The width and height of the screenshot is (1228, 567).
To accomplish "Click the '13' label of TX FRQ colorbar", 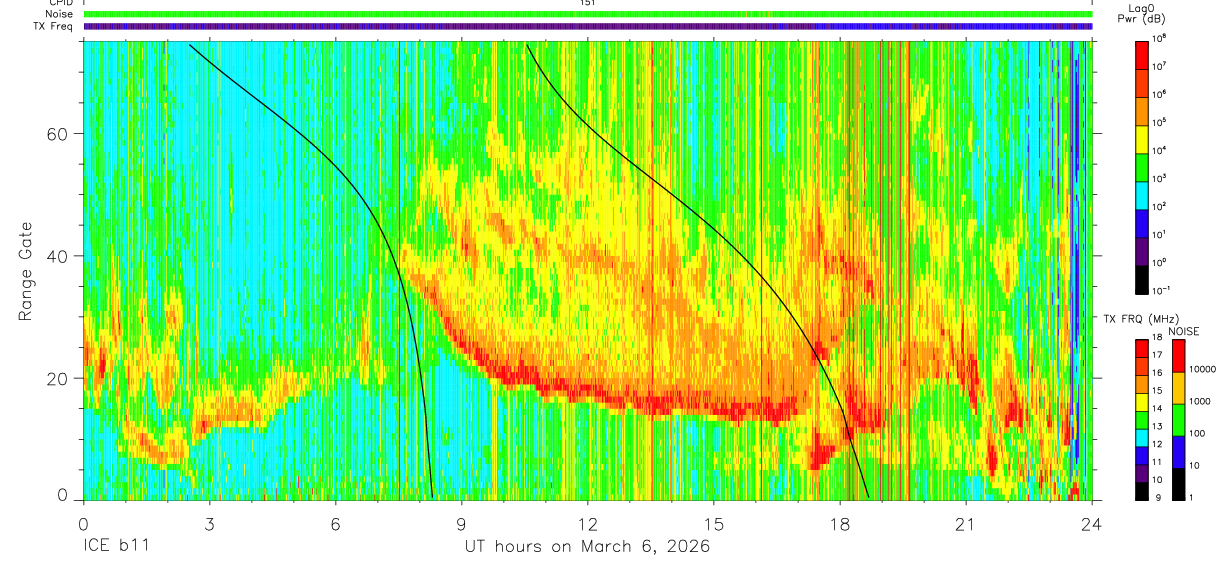I will tap(1158, 427).
